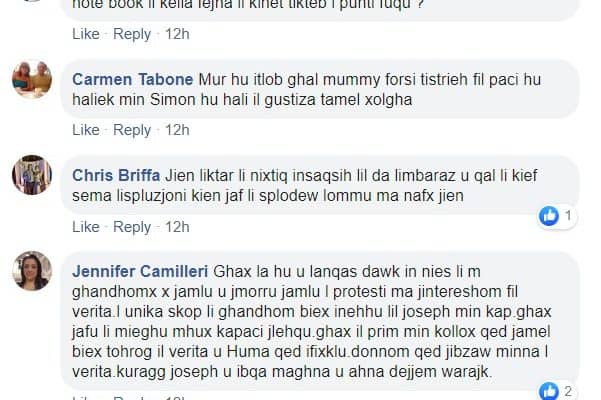Open Carmen Tabone's profile picture
The image size is (601, 400).
tap(31, 79)
